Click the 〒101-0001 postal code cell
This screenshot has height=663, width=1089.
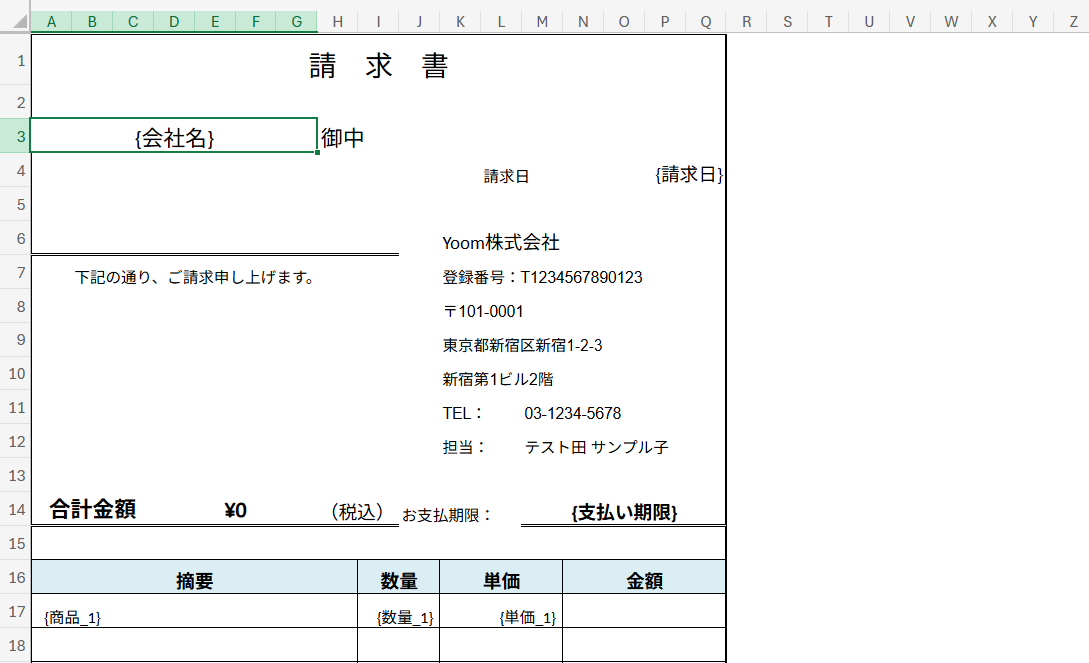(x=483, y=311)
